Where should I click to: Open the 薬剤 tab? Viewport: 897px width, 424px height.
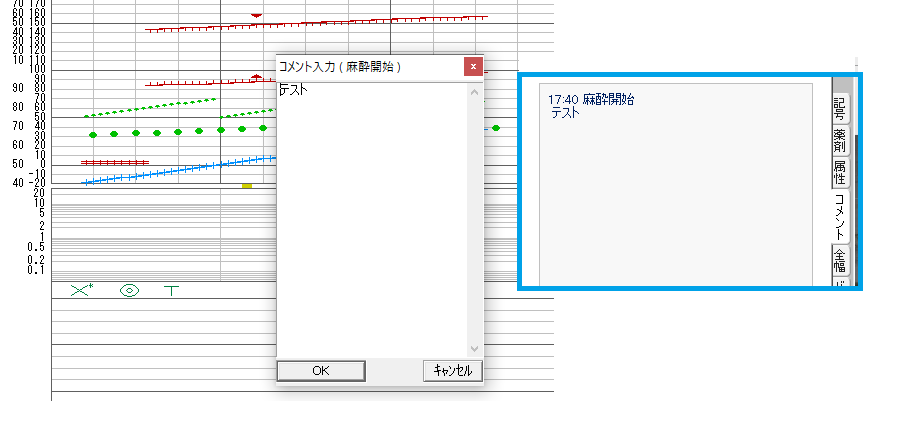pos(840,141)
